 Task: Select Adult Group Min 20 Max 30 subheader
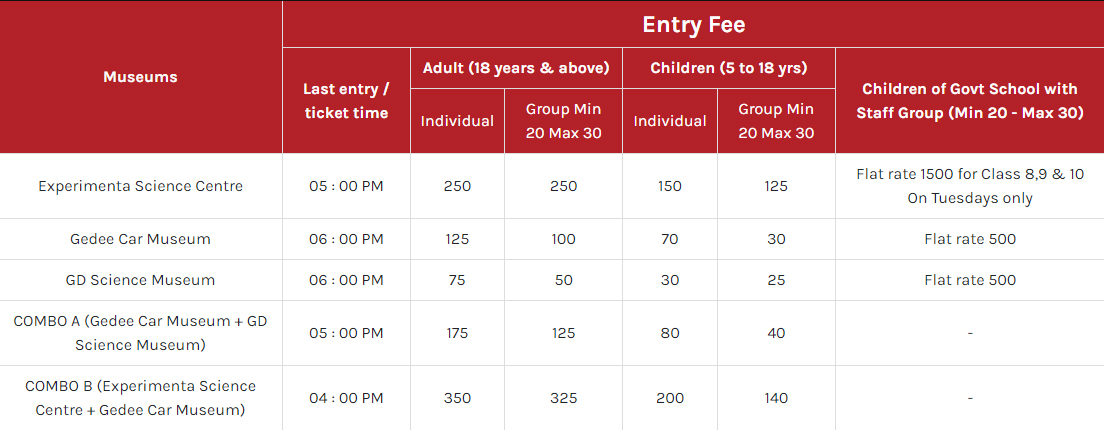coord(563,120)
